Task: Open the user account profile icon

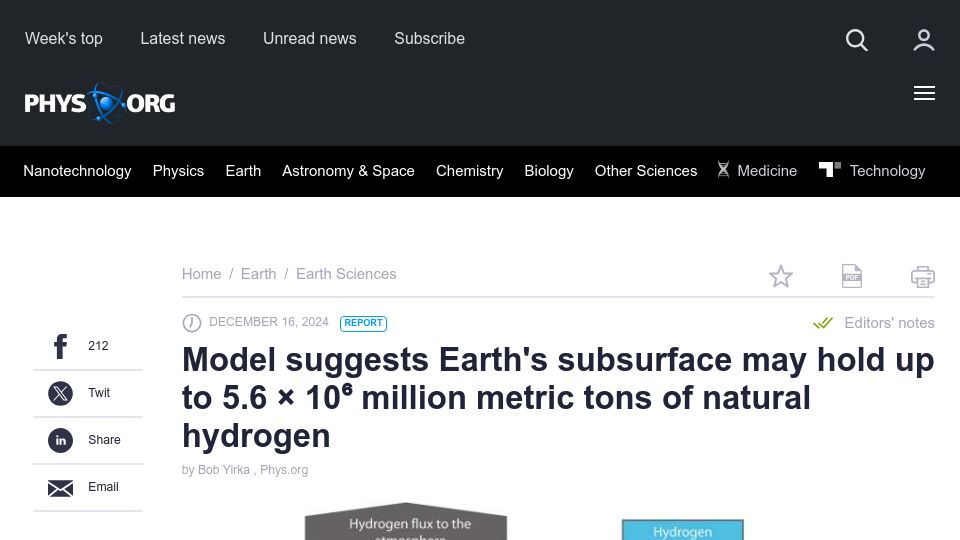Action: coord(923,40)
